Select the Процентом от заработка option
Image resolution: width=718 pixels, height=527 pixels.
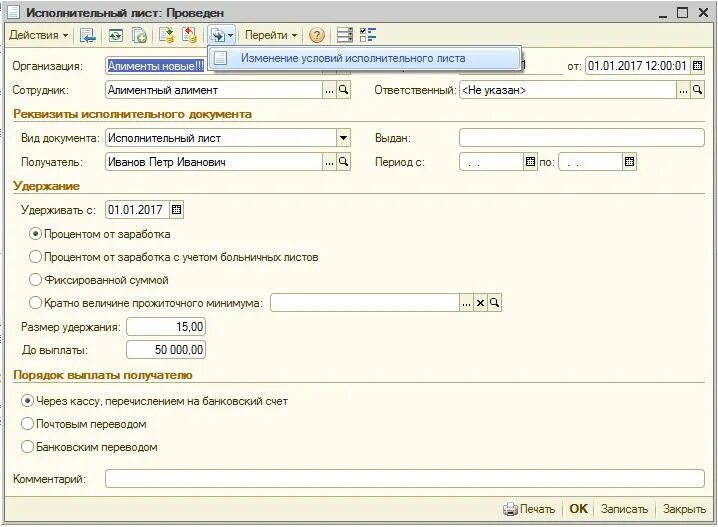pos(99,234)
